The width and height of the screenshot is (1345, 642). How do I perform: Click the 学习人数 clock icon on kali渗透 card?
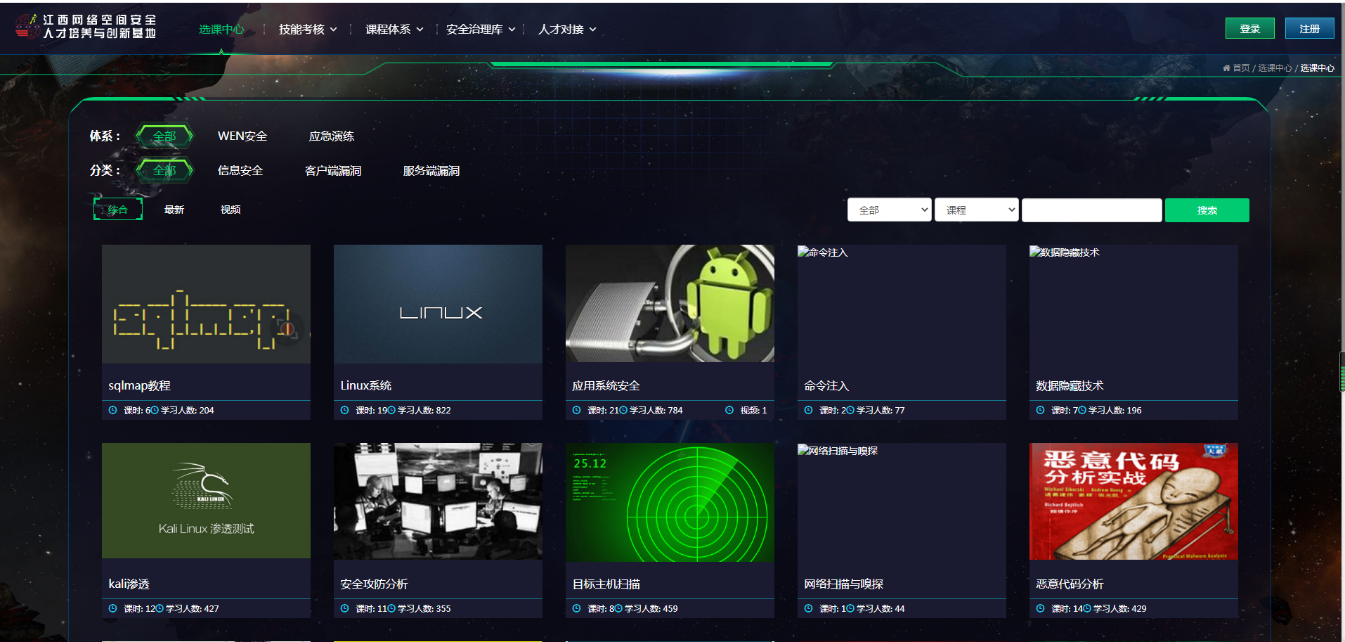160,608
